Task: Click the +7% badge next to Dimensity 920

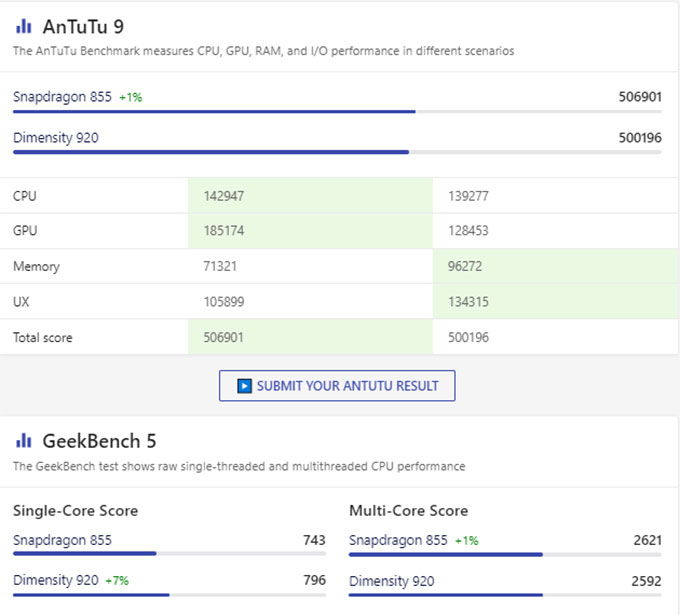Action: 117,580
